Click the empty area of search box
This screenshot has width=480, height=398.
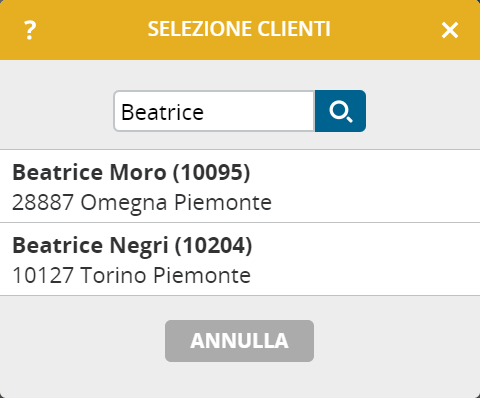point(260,111)
